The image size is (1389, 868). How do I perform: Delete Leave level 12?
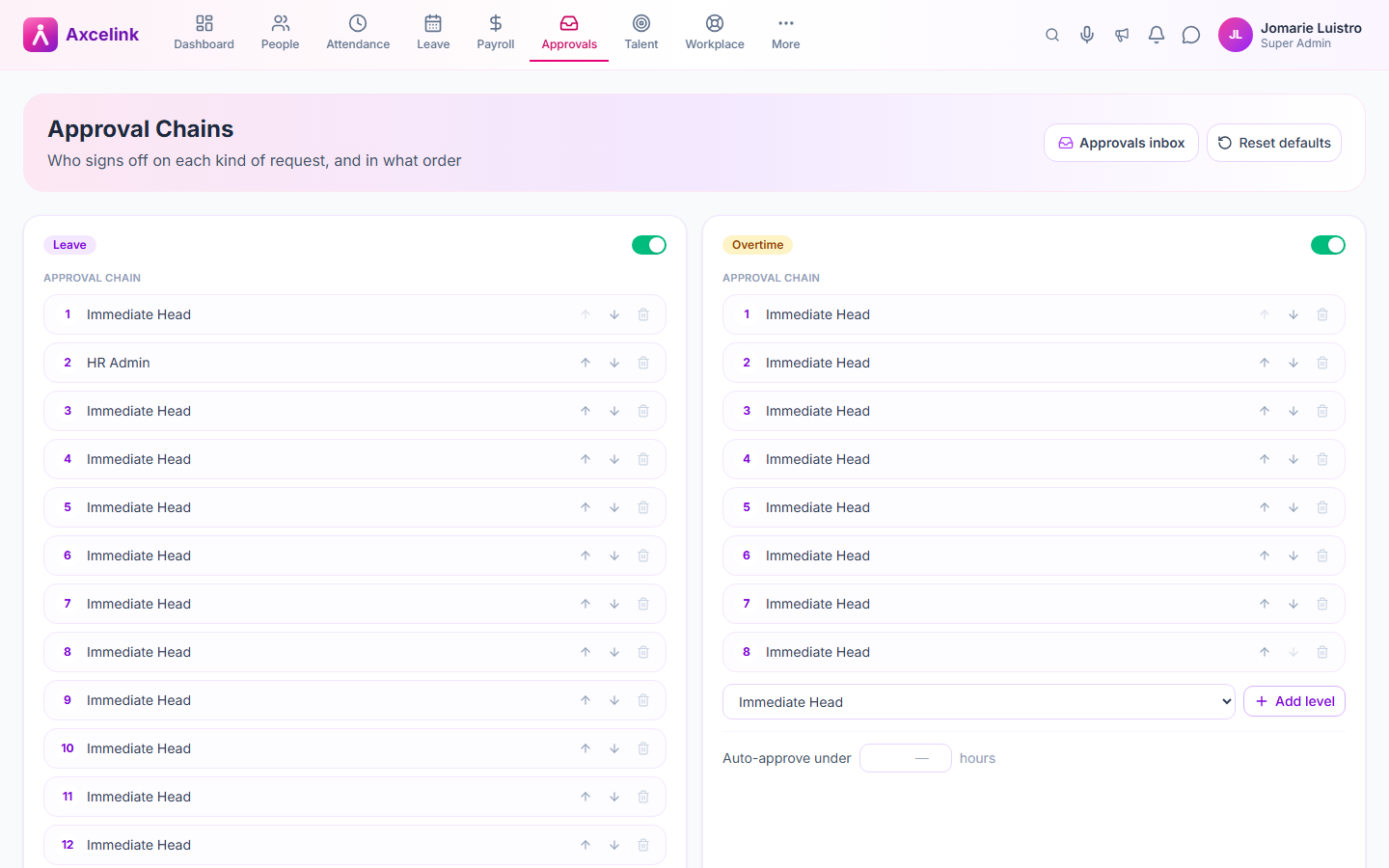click(x=643, y=845)
